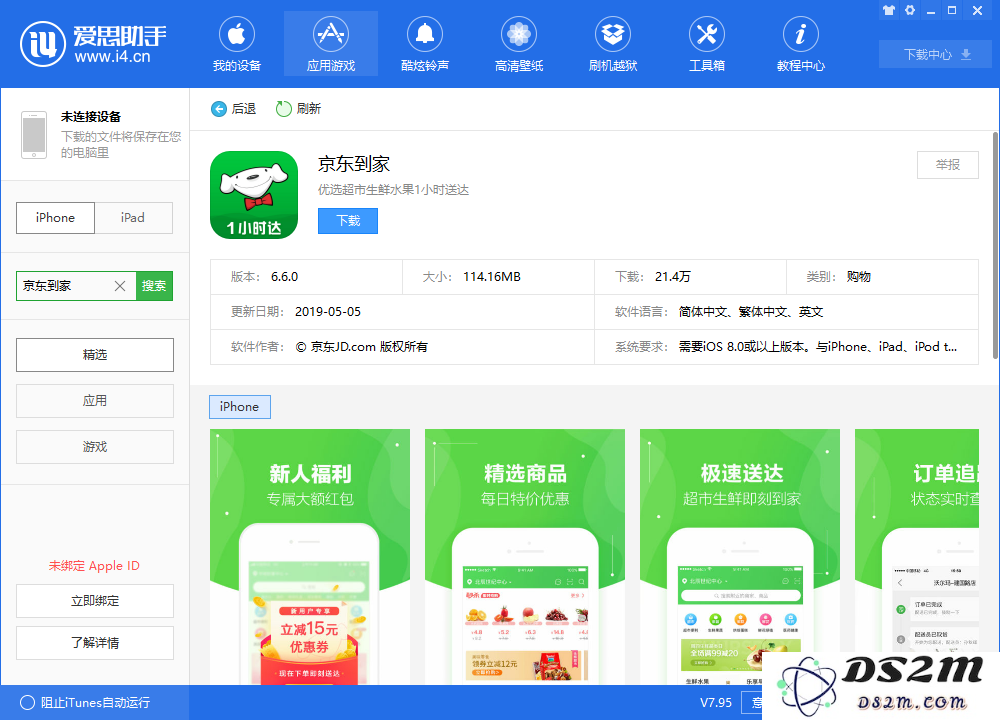
Task: Select the 应用 apps category
Action: pos(95,400)
